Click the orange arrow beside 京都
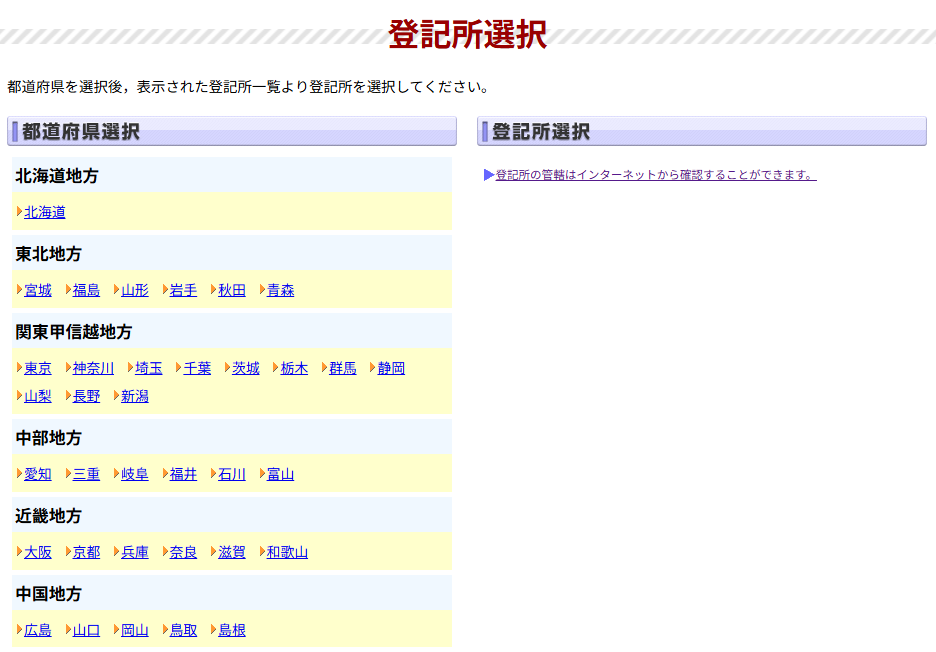 coord(68,551)
